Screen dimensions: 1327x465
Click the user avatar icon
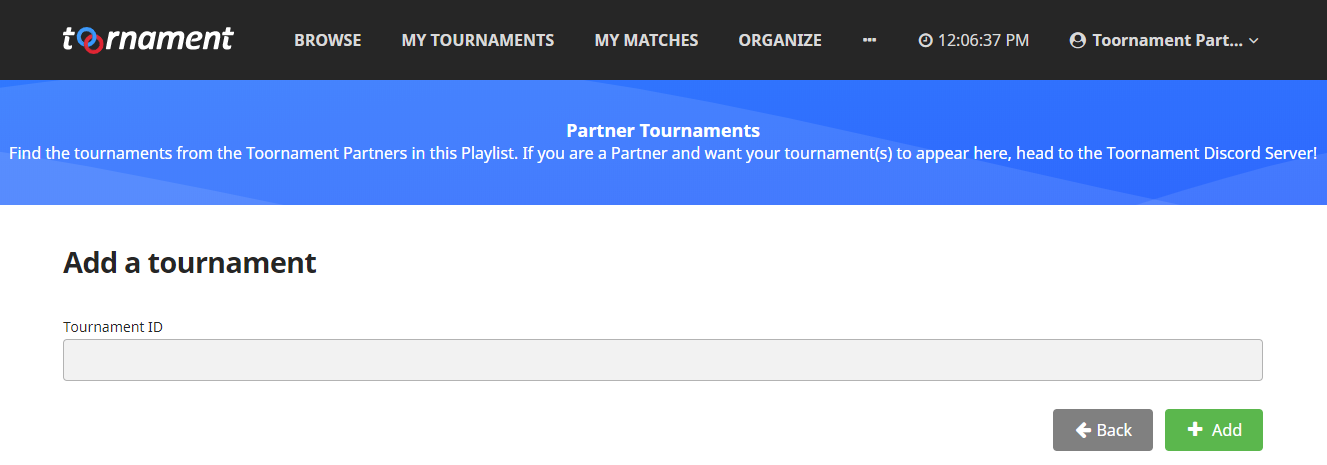coord(1077,40)
